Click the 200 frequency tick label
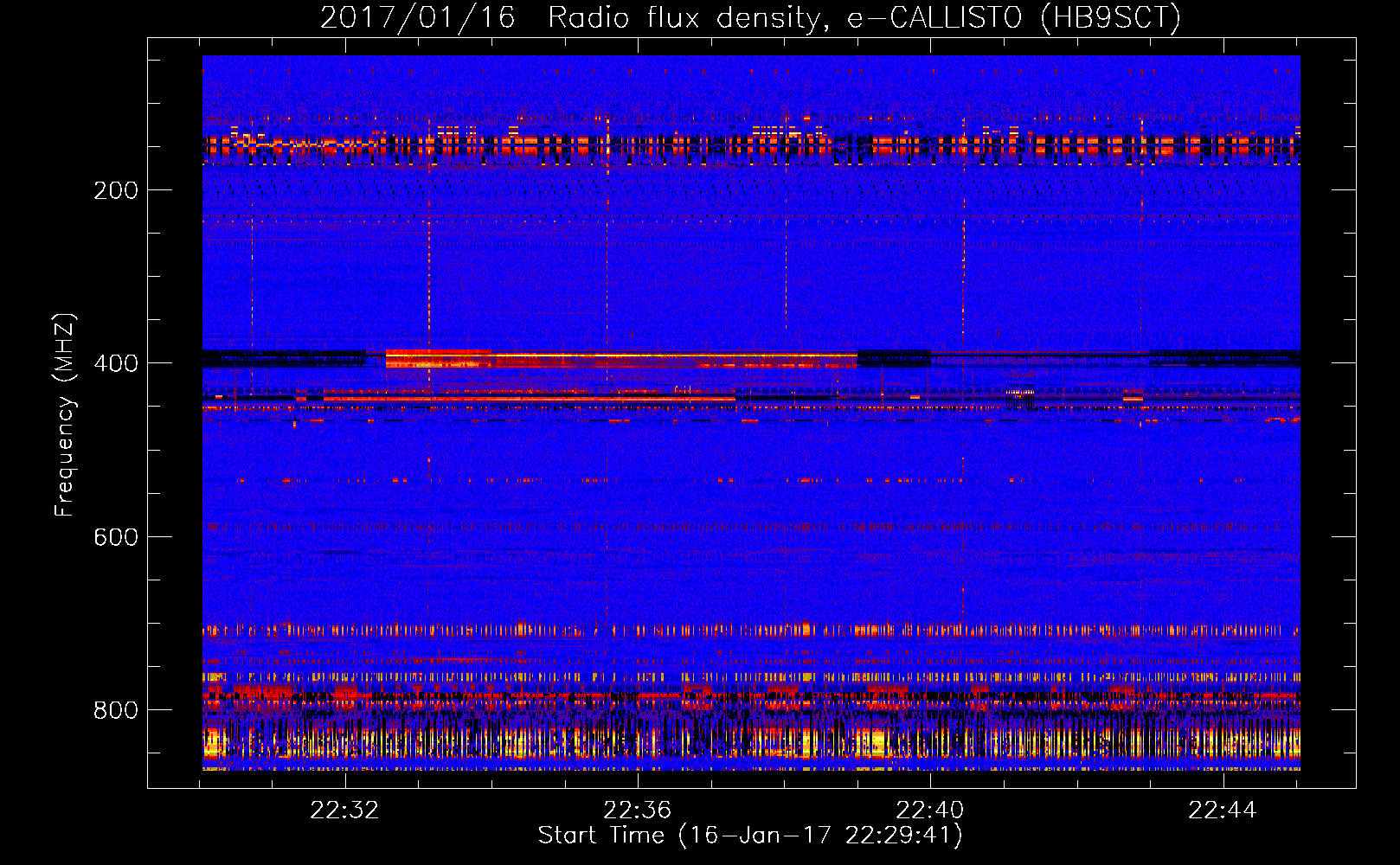The height and width of the screenshot is (865, 1400). (116, 190)
